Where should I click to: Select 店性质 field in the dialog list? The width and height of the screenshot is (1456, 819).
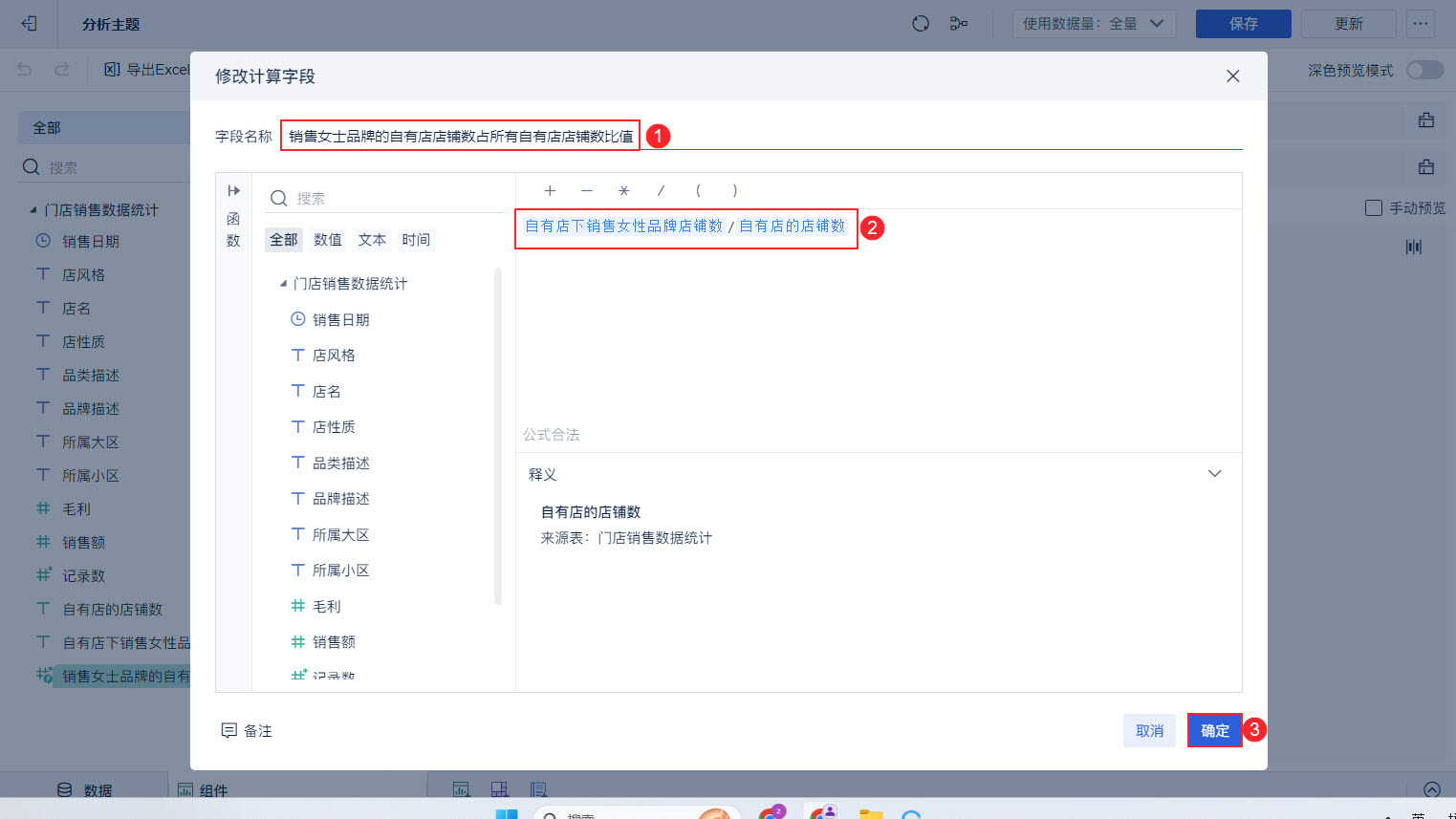(334, 427)
